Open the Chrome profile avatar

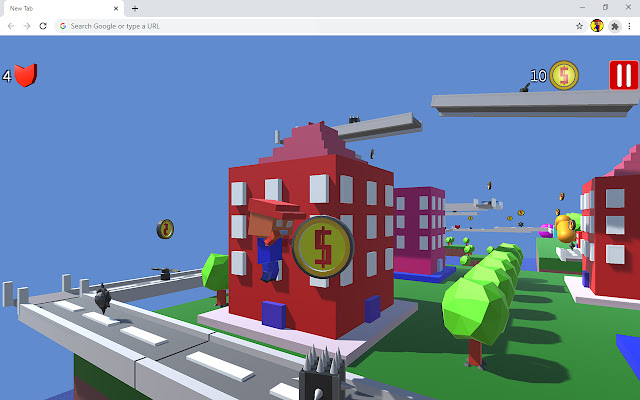597,26
